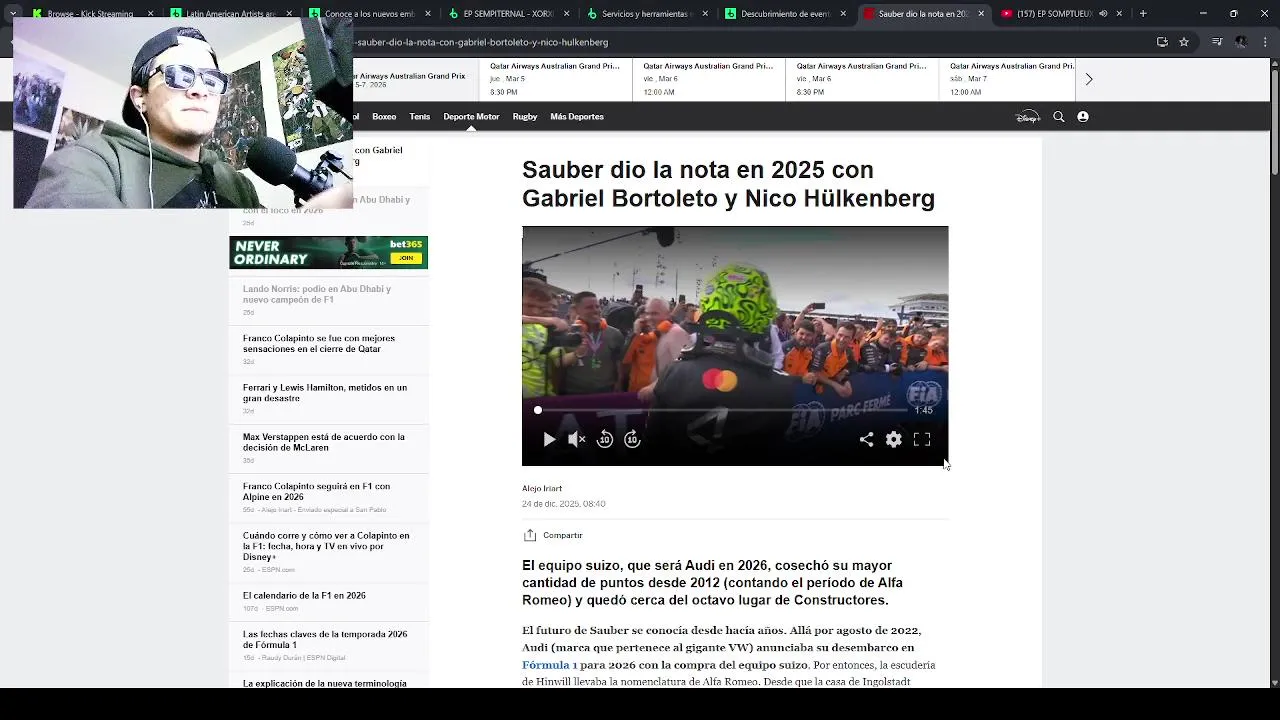Click the Disney+ logo in ESPN navbar
This screenshot has height=720, width=1280.
[1028, 117]
